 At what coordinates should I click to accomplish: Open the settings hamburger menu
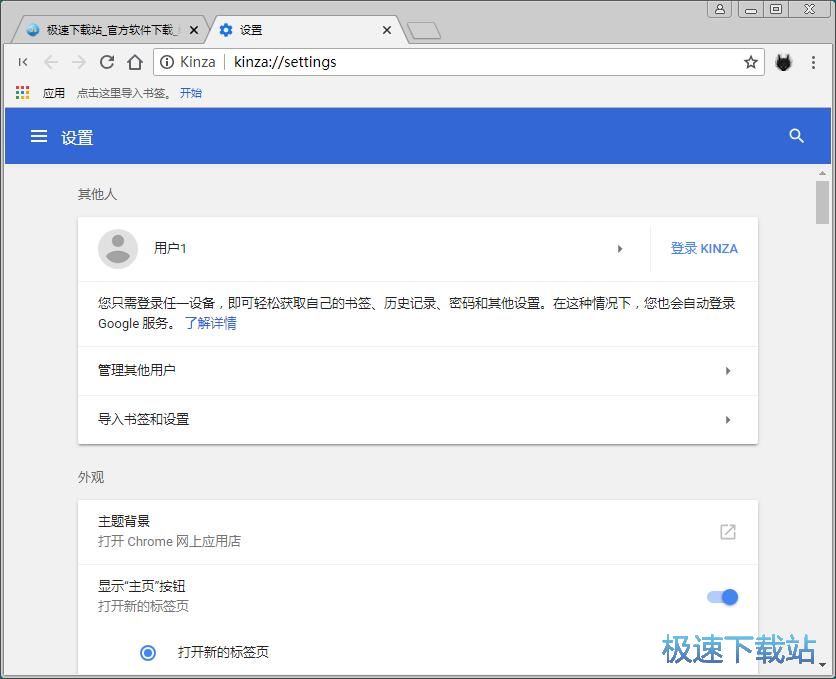tap(39, 136)
